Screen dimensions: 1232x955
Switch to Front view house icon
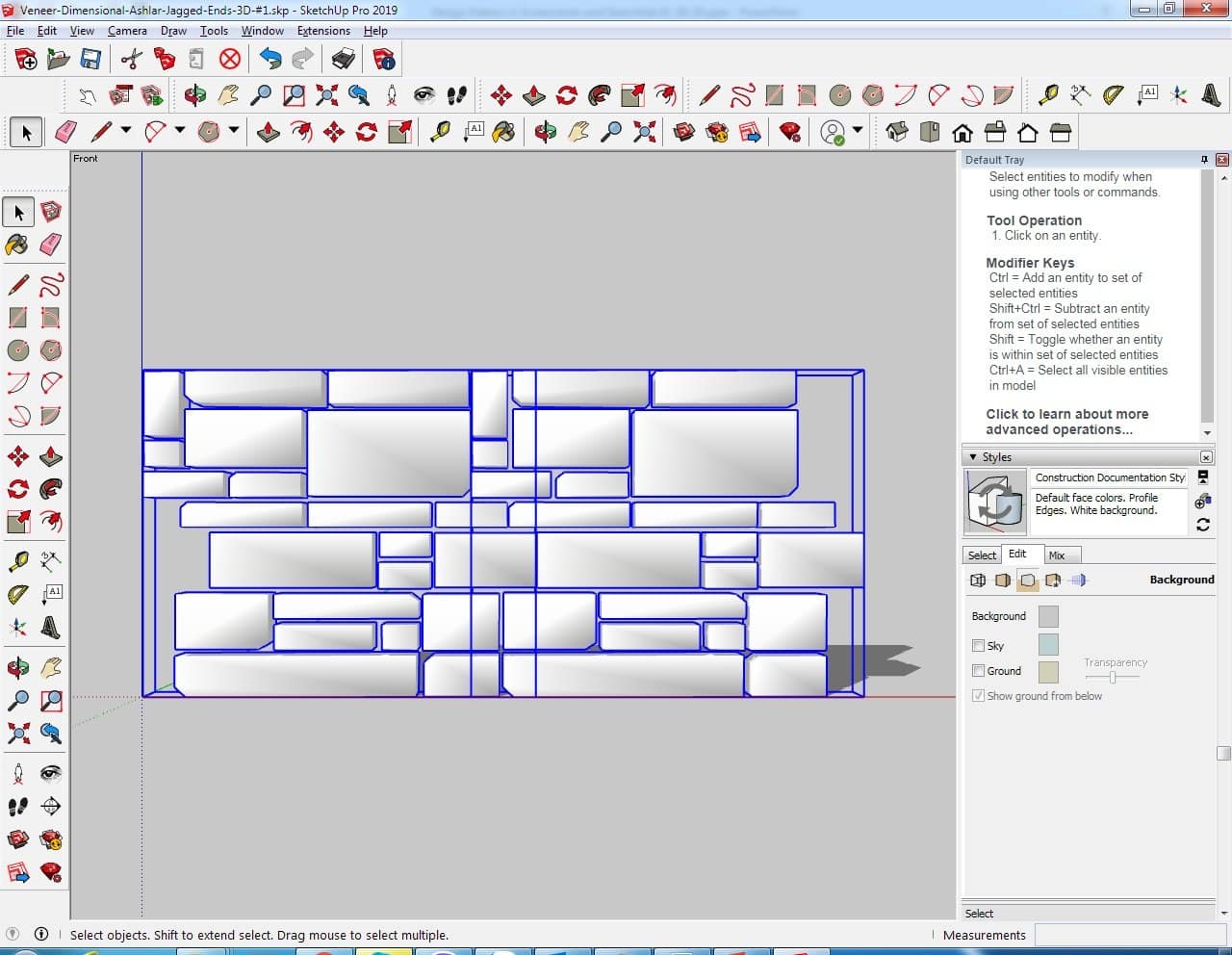[962, 132]
